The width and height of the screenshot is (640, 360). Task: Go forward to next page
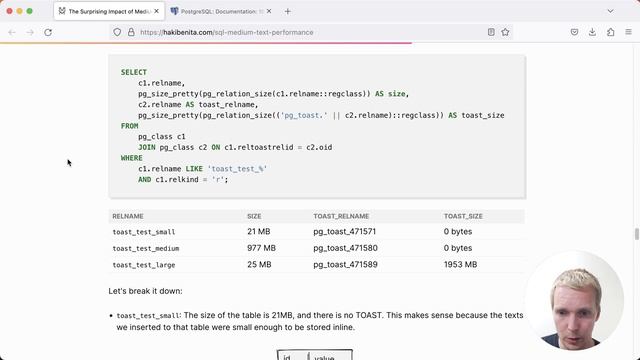[30, 32]
